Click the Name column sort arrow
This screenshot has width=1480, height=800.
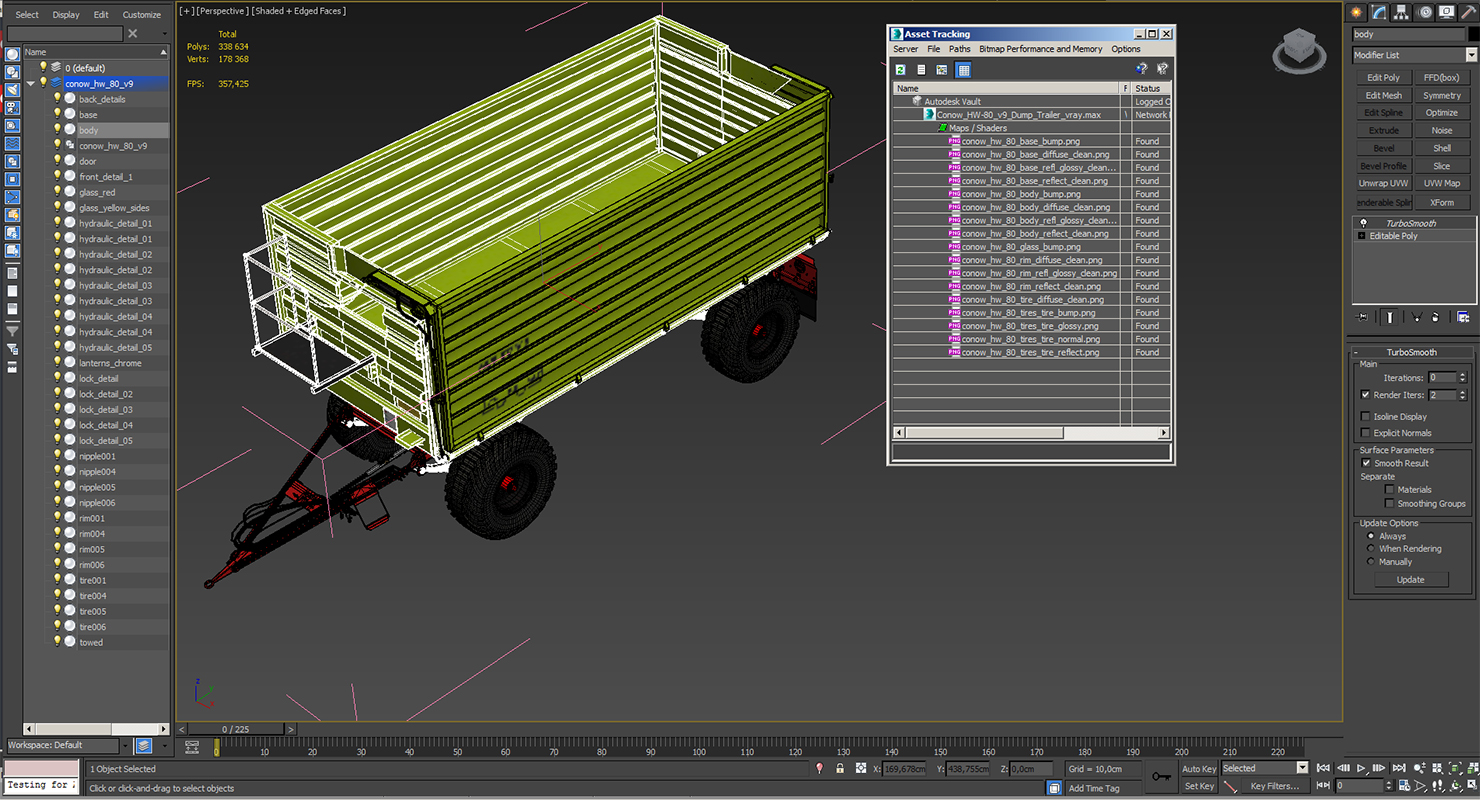point(163,52)
